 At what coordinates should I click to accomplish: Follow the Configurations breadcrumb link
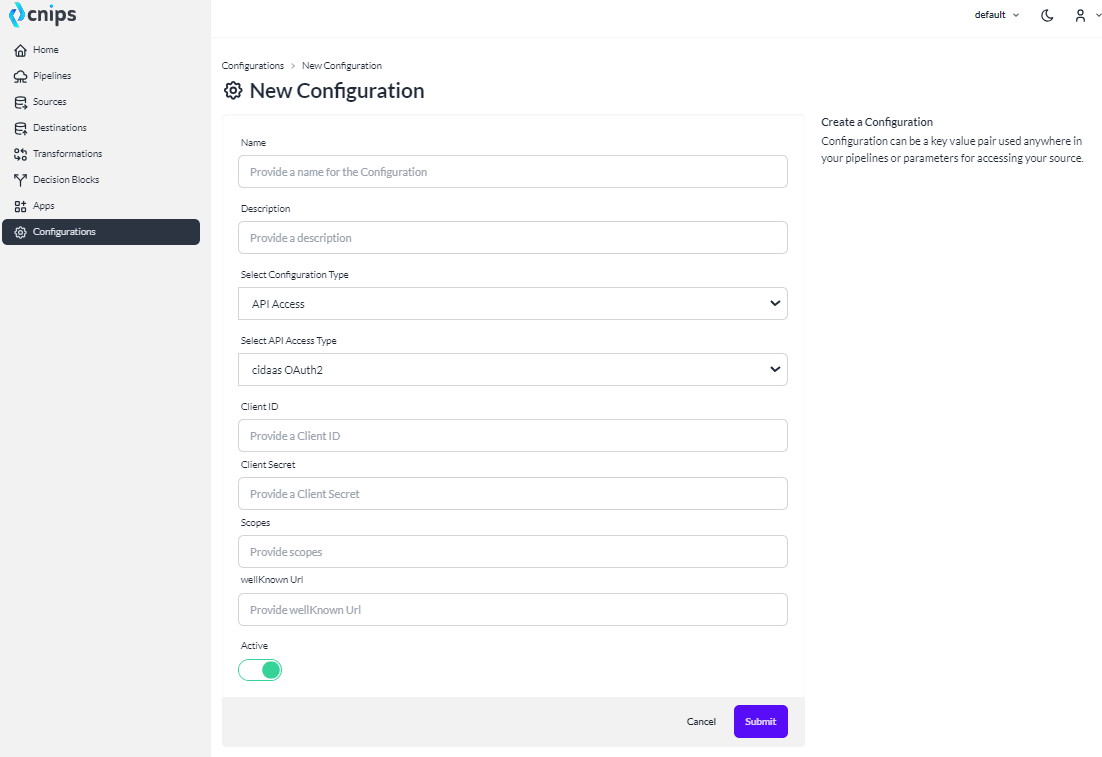[x=253, y=65]
